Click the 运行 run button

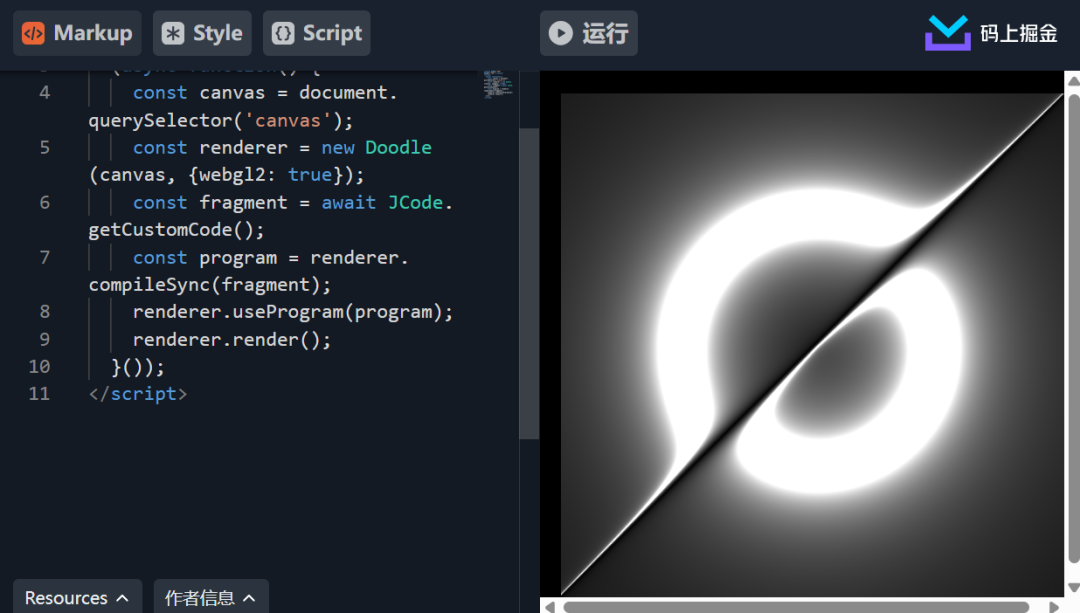coord(589,33)
